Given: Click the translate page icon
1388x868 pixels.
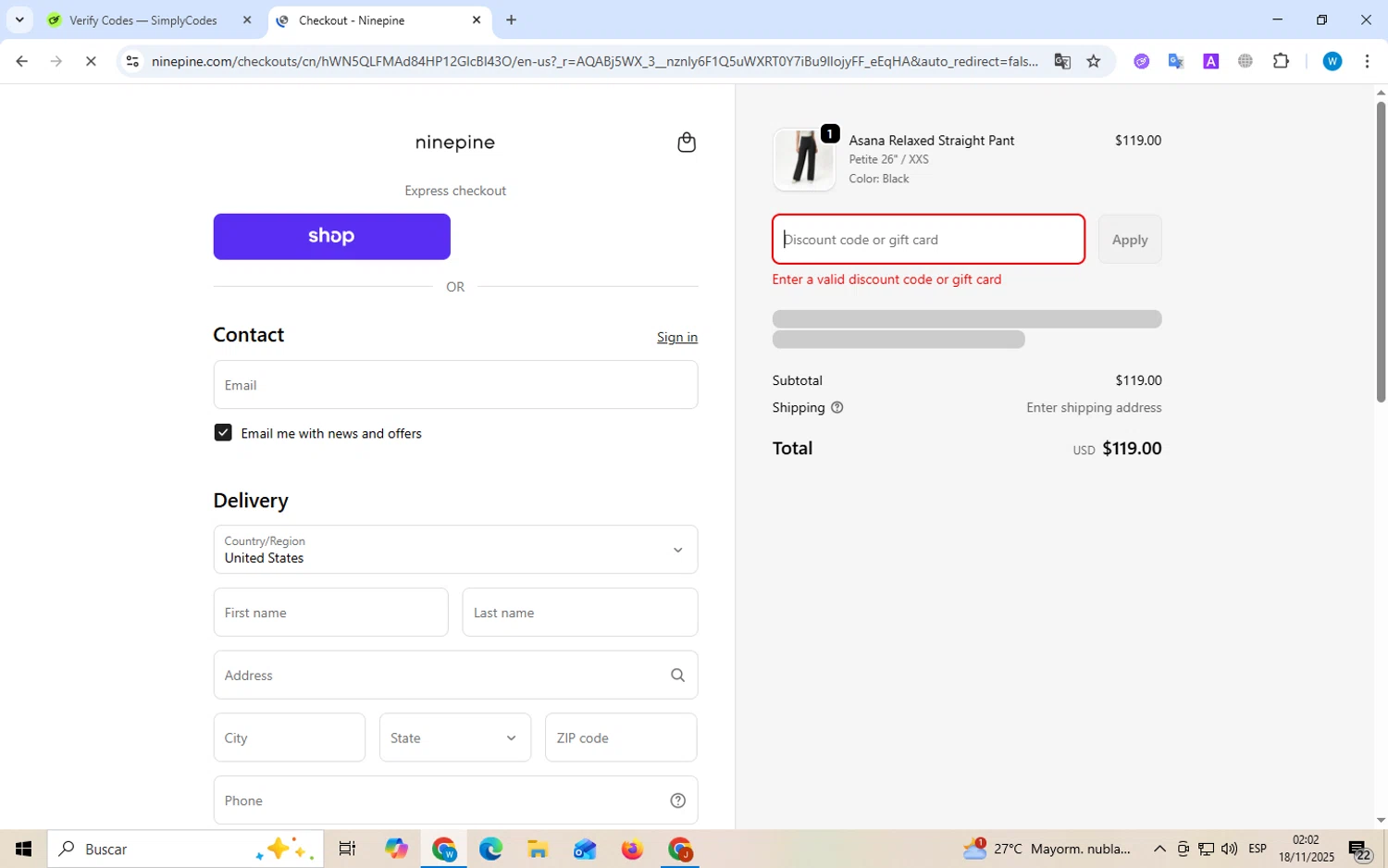Looking at the screenshot, I should pos(1062,61).
